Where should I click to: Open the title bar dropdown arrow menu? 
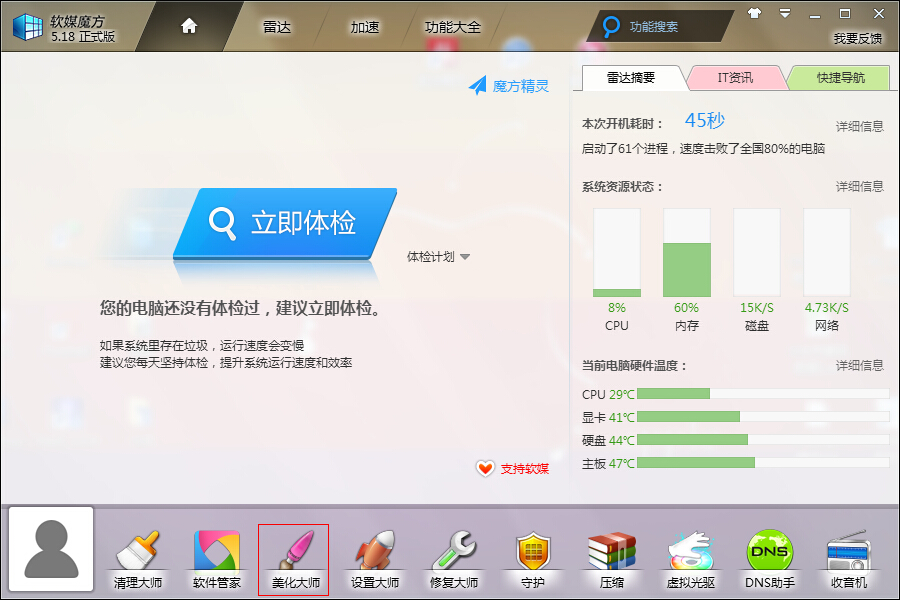pos(782,13)
